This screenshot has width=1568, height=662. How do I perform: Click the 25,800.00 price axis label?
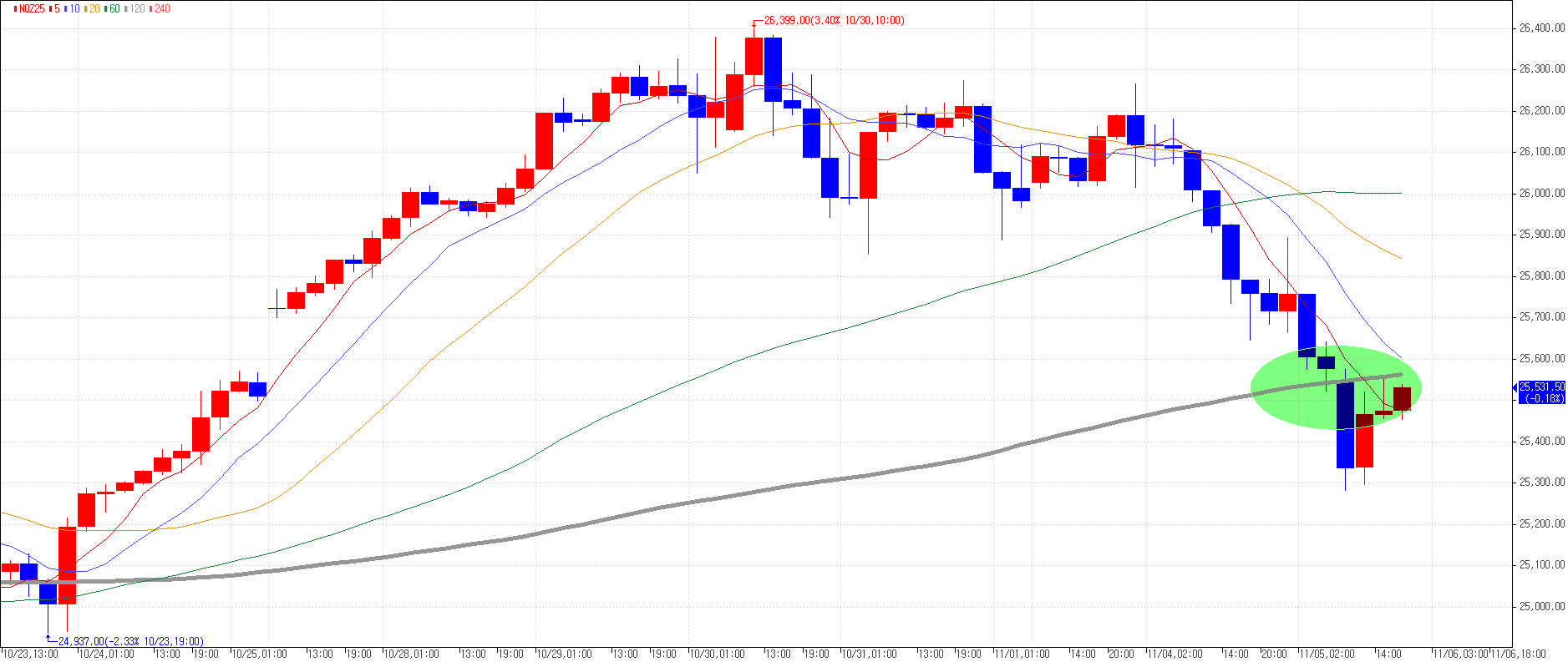click(1542, 276)
